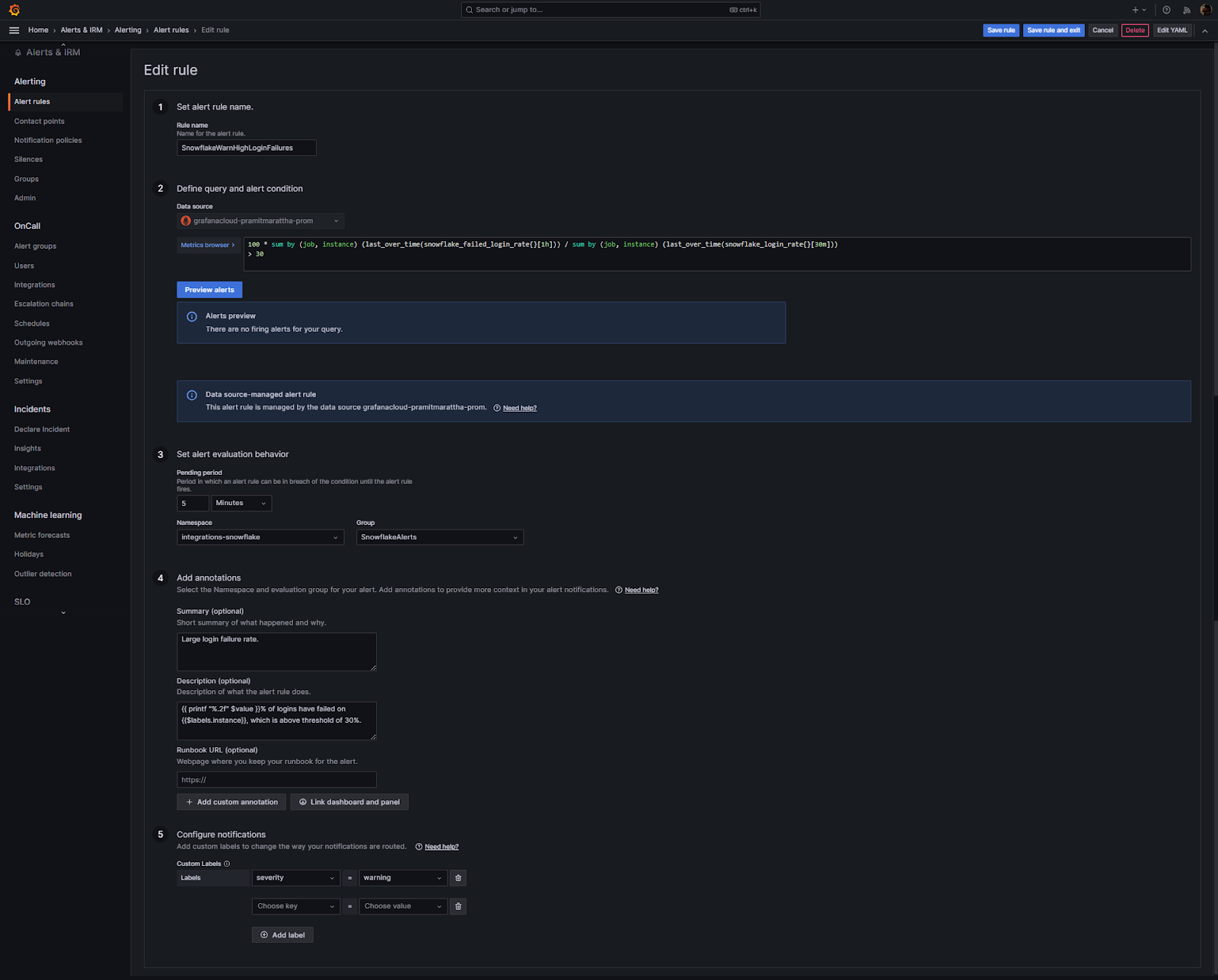
Task: Delete the severity label row
Action: coord(458,878)
